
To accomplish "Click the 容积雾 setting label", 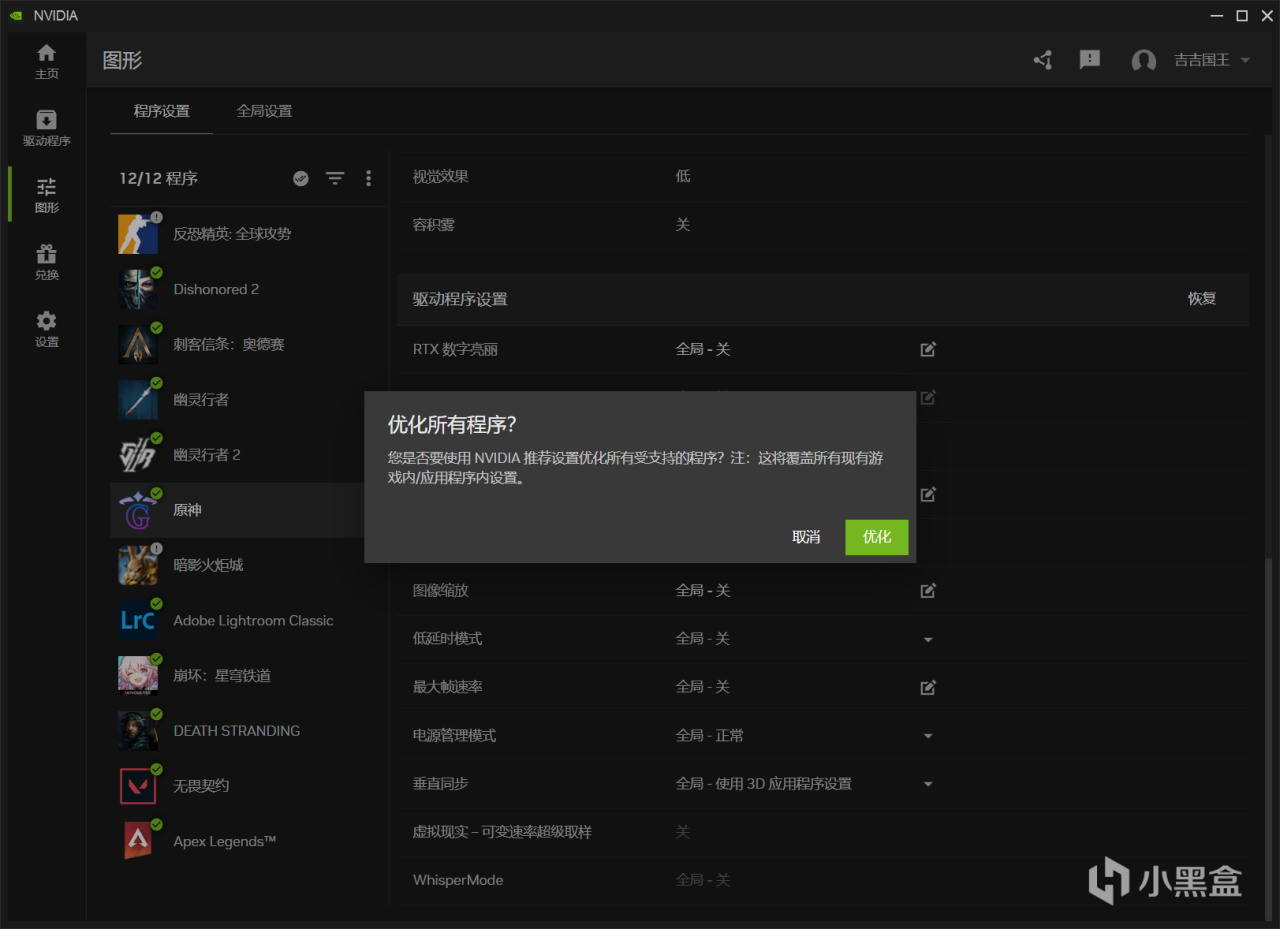I will click(x=434, y=225).
